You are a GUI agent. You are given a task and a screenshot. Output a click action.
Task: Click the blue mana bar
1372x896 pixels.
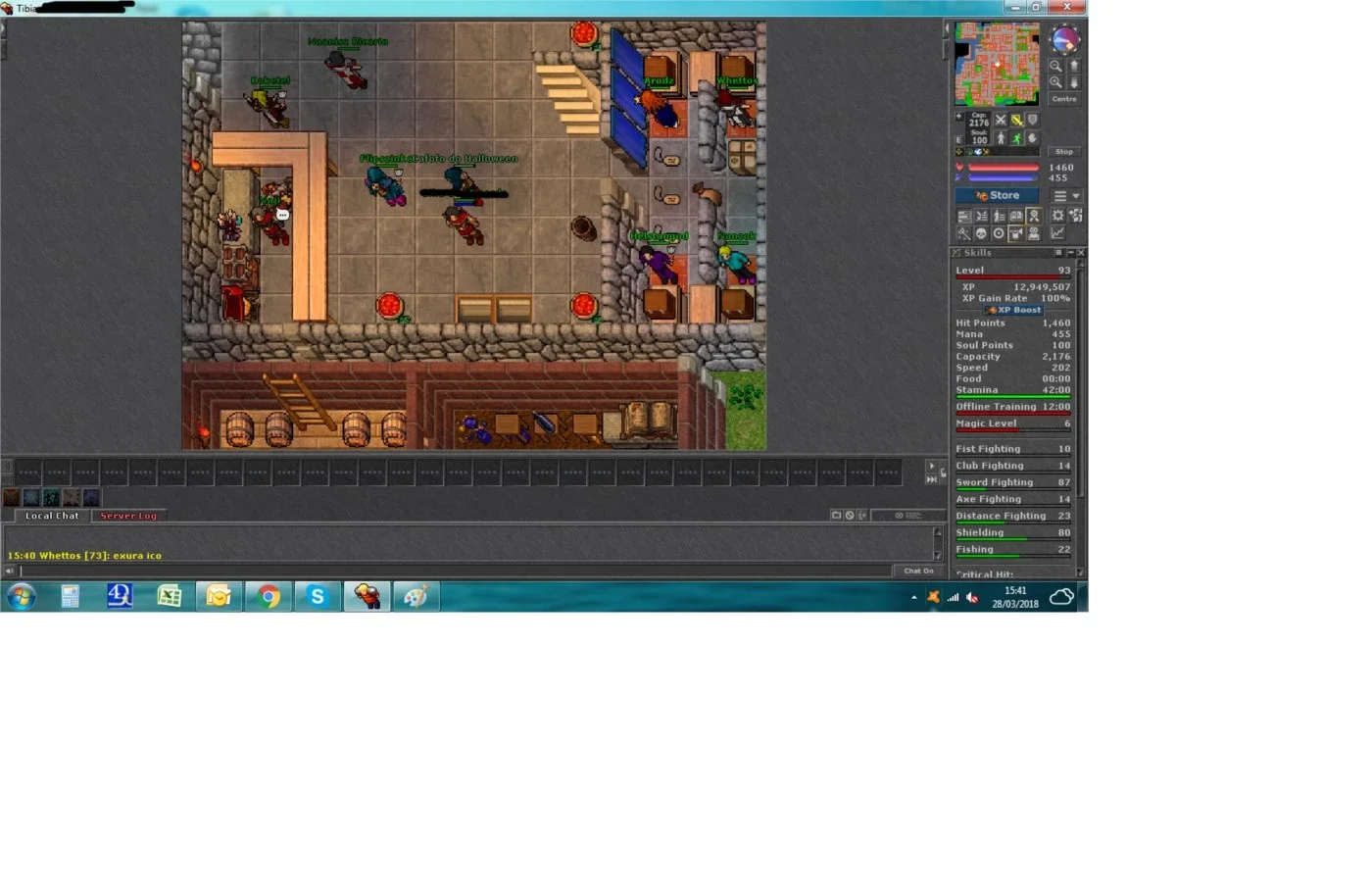point(1004,177)
